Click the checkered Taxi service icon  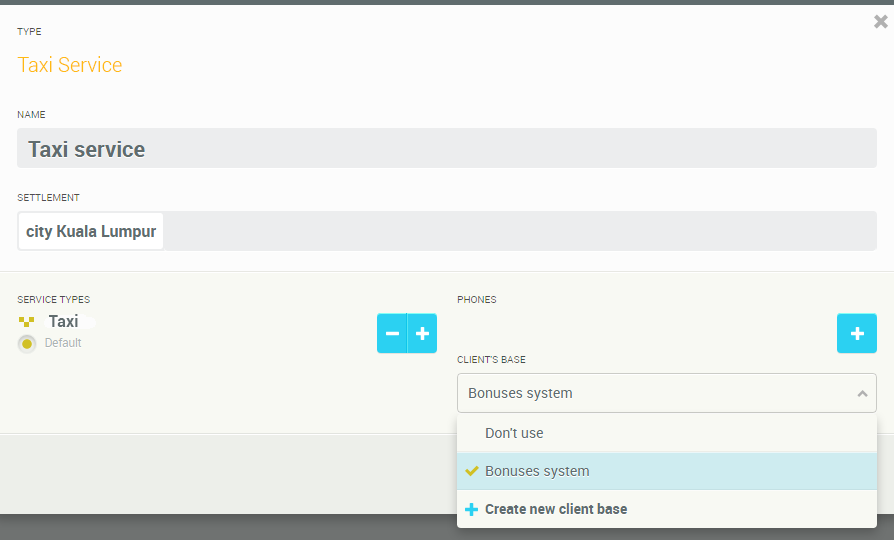click(27, 322)
